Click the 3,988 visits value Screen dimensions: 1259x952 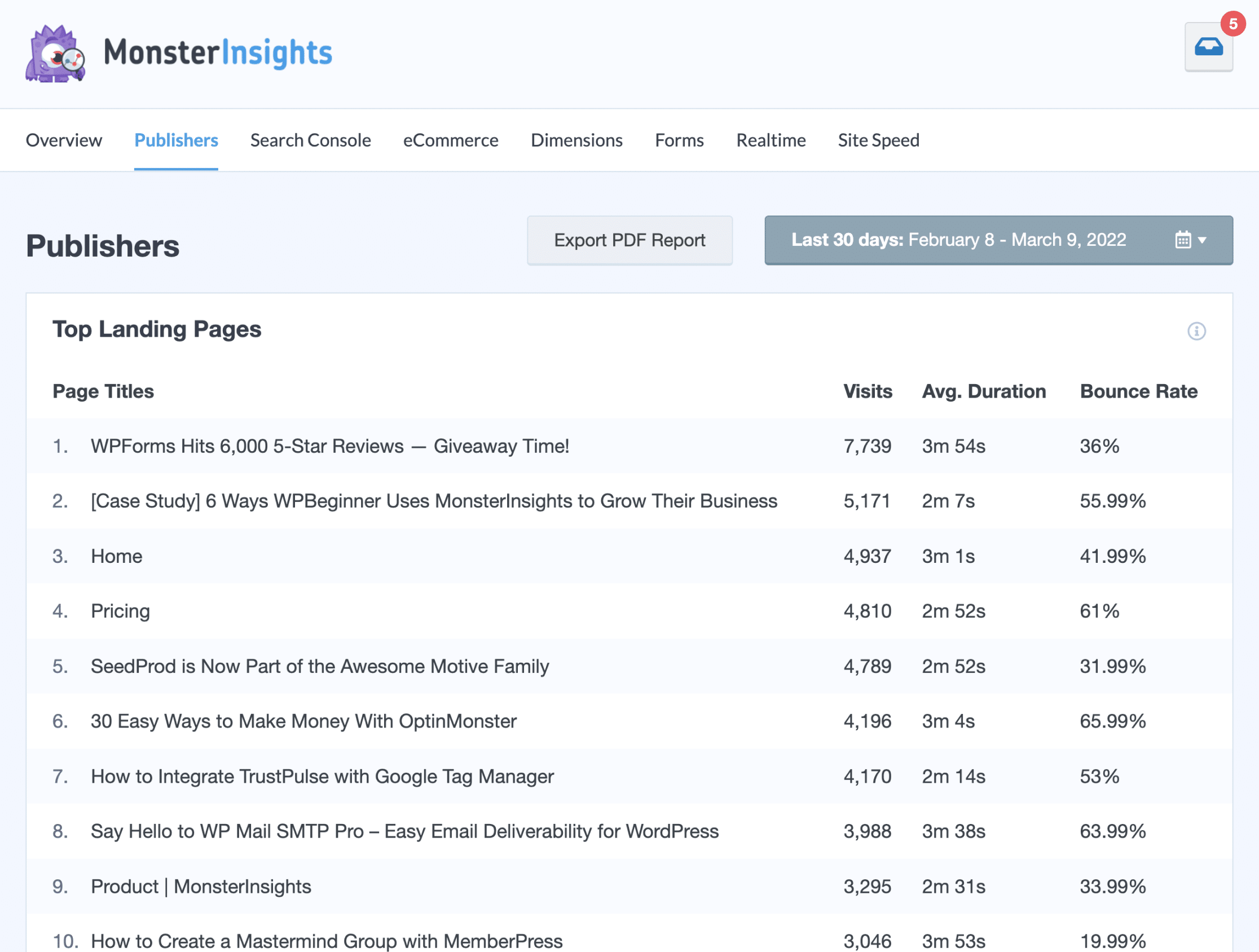click(867, 831)
